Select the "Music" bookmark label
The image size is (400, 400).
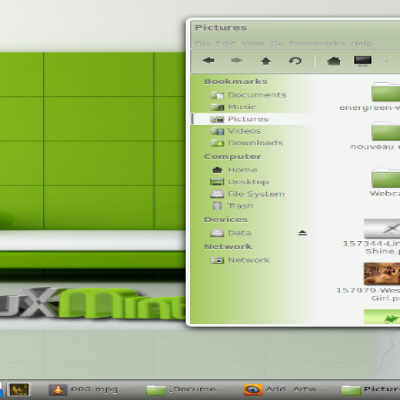click(242, 107)
